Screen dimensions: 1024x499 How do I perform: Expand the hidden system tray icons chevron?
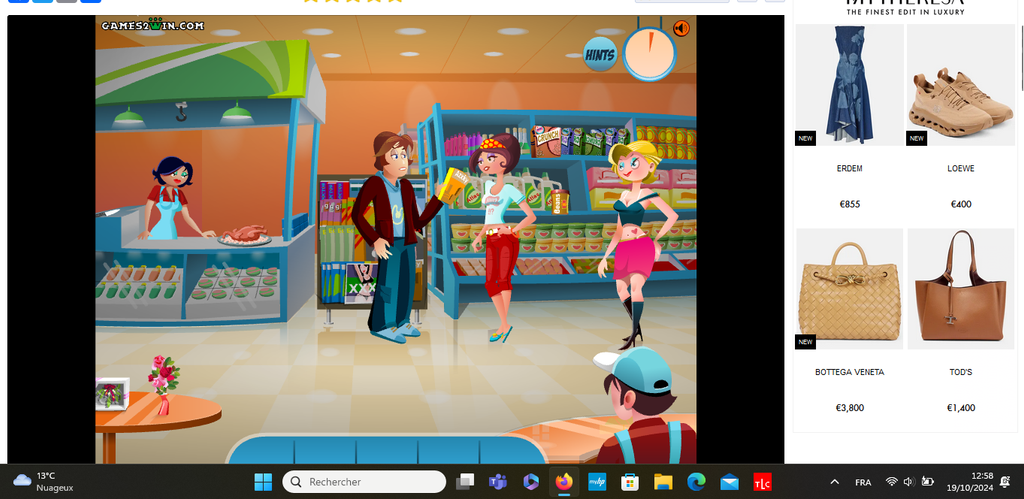[835, 482]
